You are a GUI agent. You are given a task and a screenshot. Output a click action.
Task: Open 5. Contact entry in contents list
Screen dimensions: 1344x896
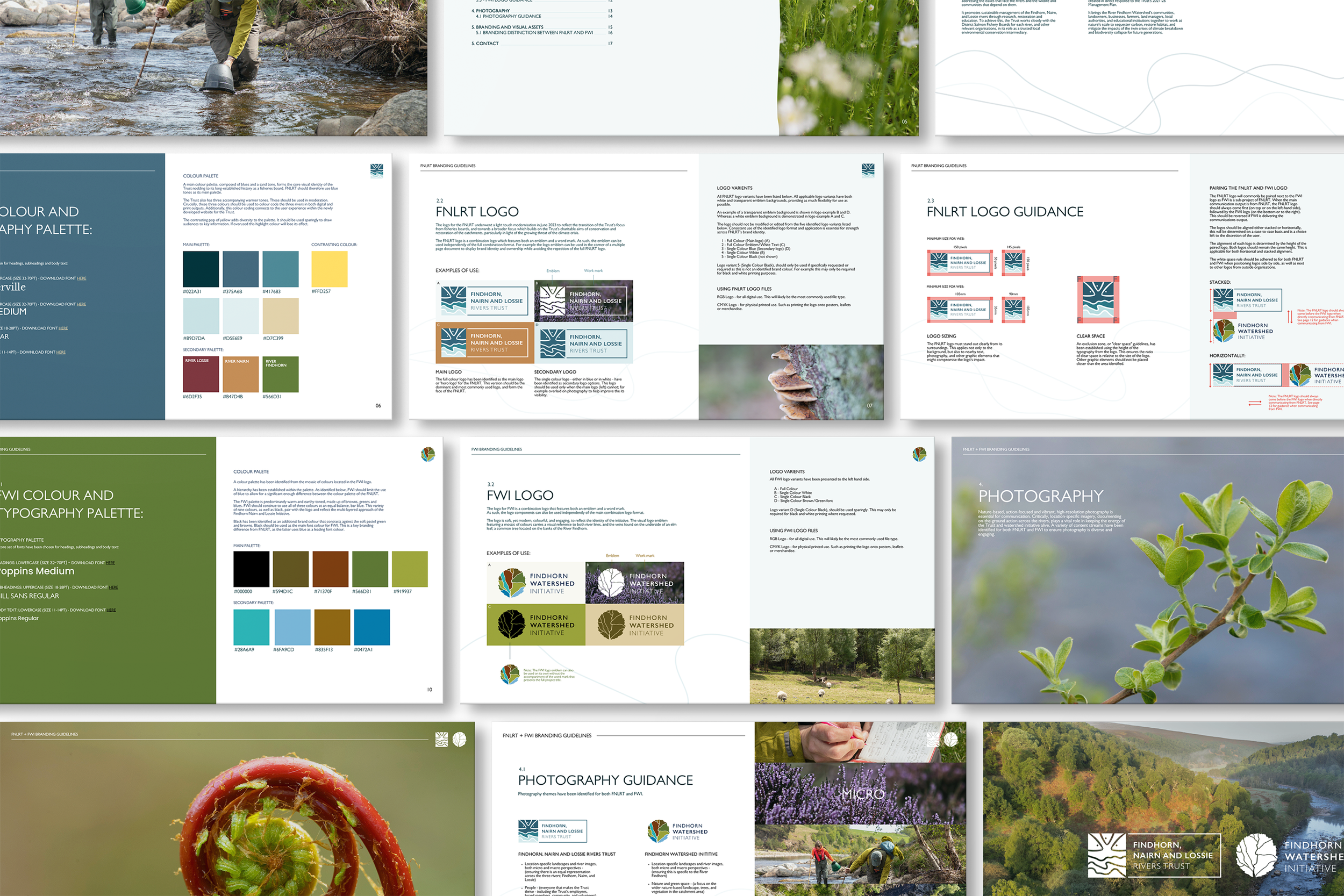[485, 44]
